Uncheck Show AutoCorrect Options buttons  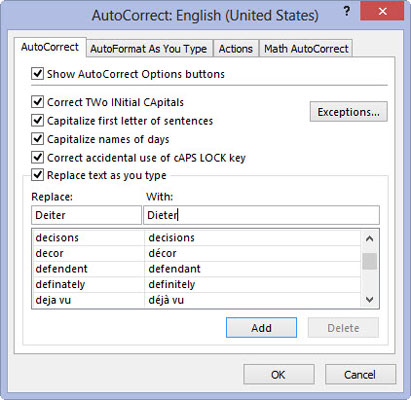click(x=37, y=73)
